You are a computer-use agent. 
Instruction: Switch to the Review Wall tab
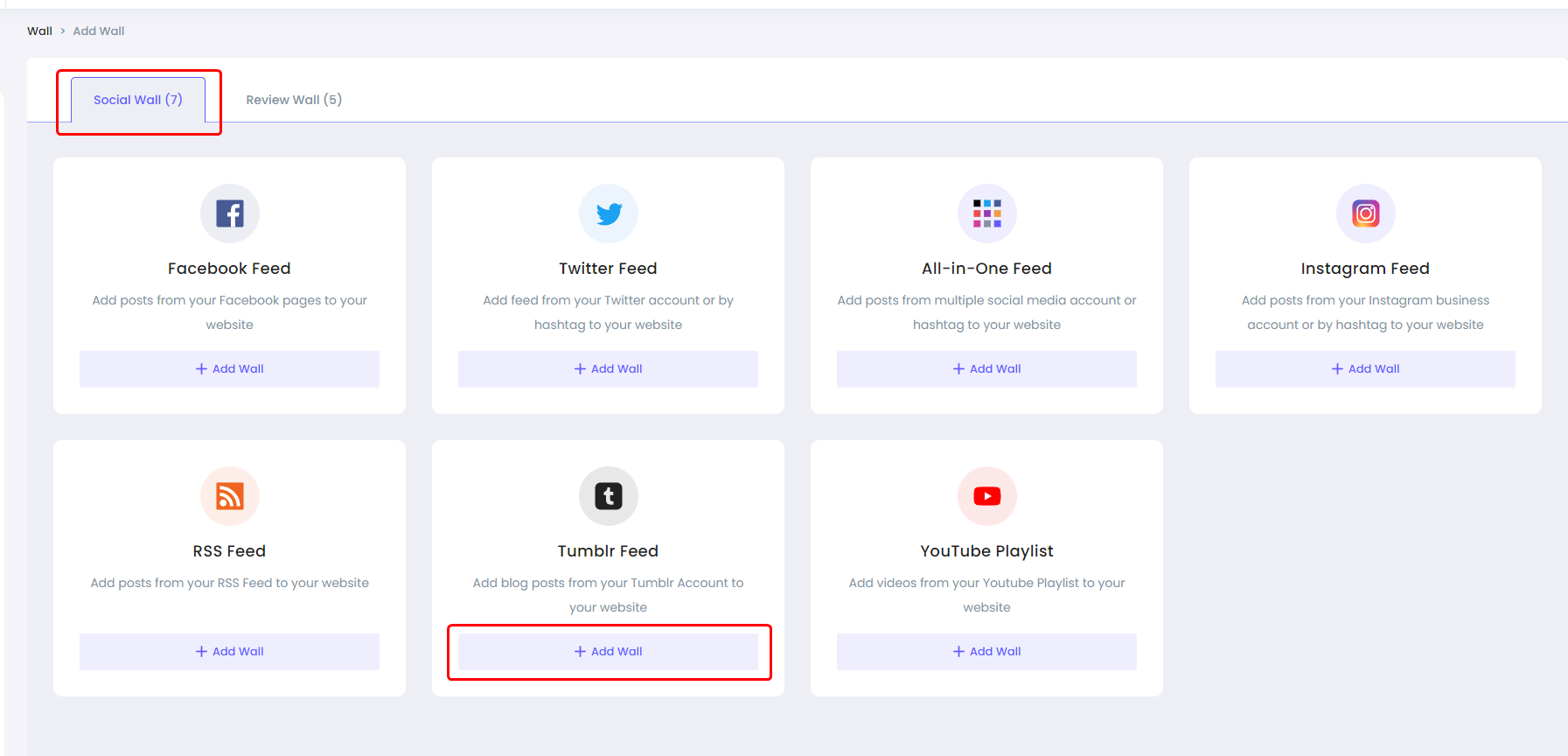[x=294, y=99]
